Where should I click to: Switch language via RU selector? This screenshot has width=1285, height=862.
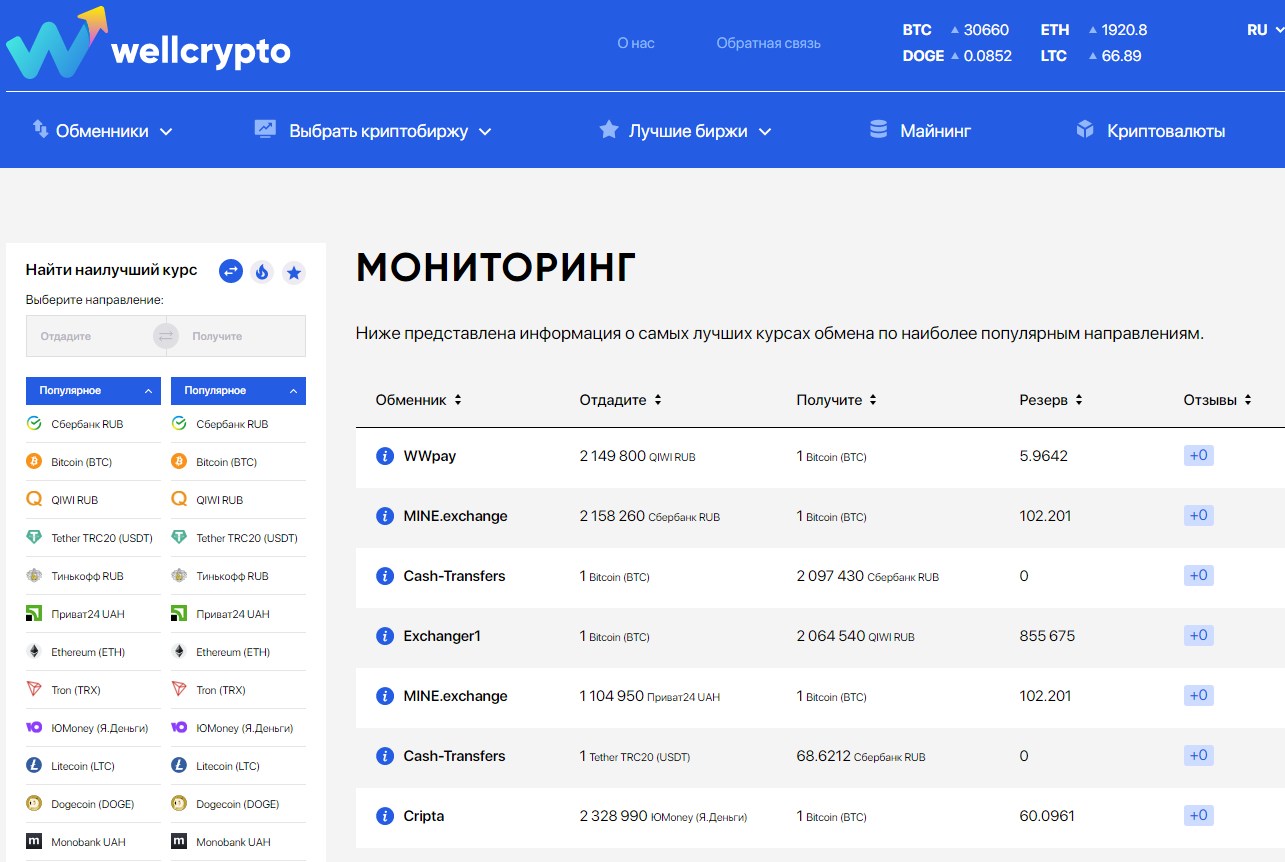(x=1264, y=30)
